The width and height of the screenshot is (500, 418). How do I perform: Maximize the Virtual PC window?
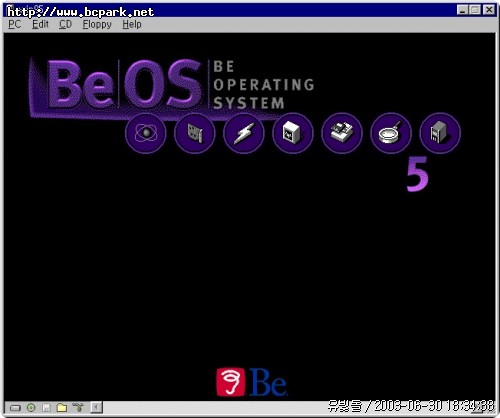pos(475,10)
